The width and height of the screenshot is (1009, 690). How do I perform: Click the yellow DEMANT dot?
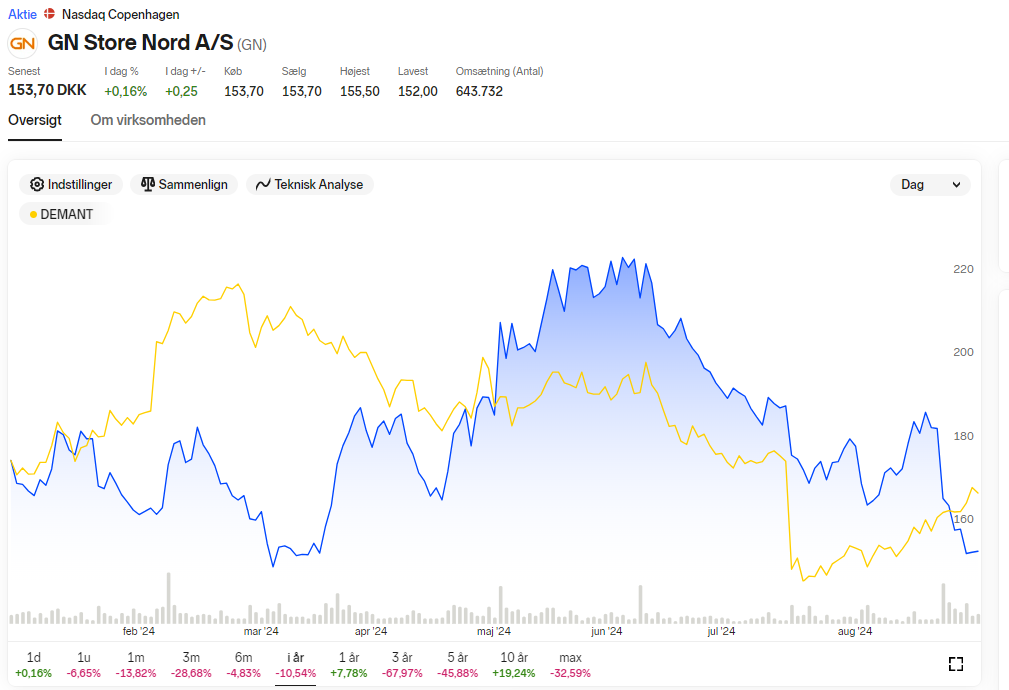[33, 214]
